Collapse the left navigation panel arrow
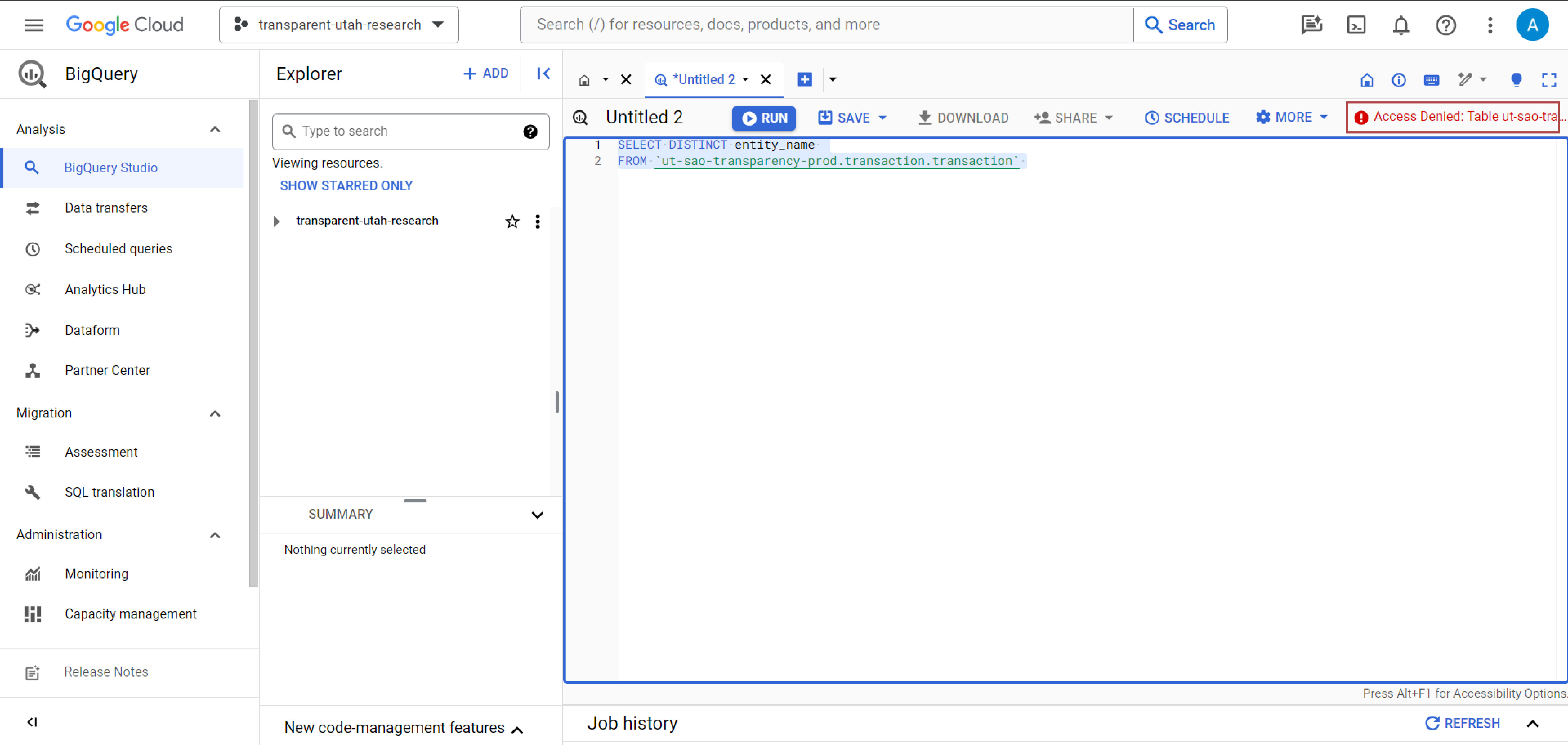The image size is (1568, 745). [x=32, y=722]
